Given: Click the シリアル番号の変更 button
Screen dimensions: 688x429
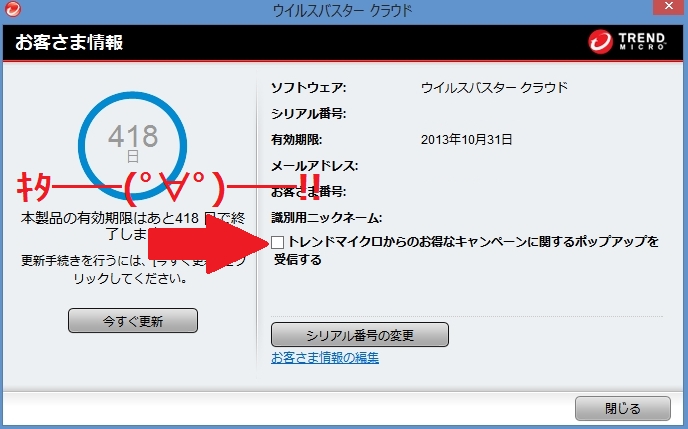Looking at the screenshot, I should point(360,335).
